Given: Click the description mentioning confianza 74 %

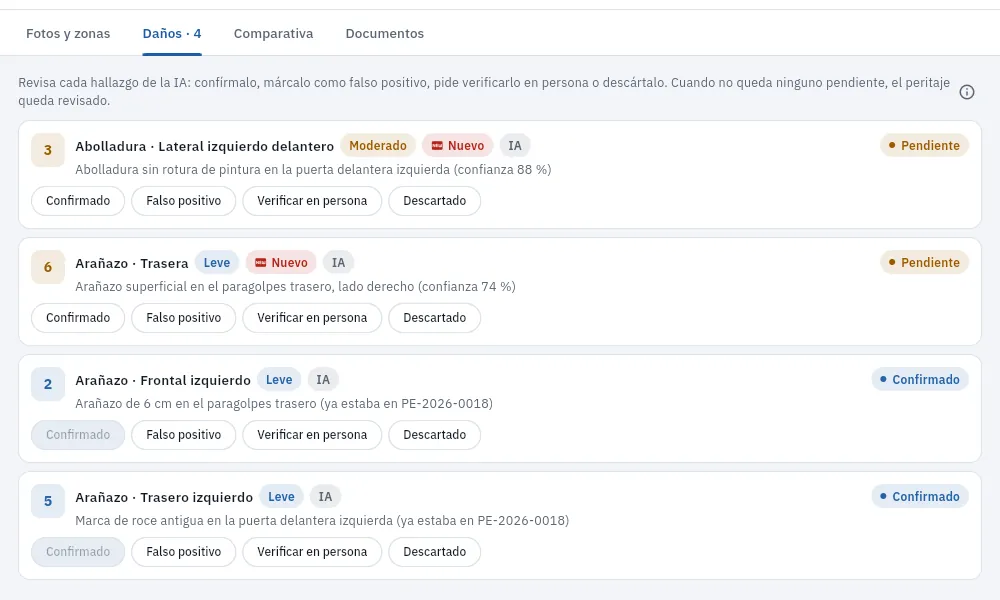Looking at the screenshot, I should coord(295,287).
